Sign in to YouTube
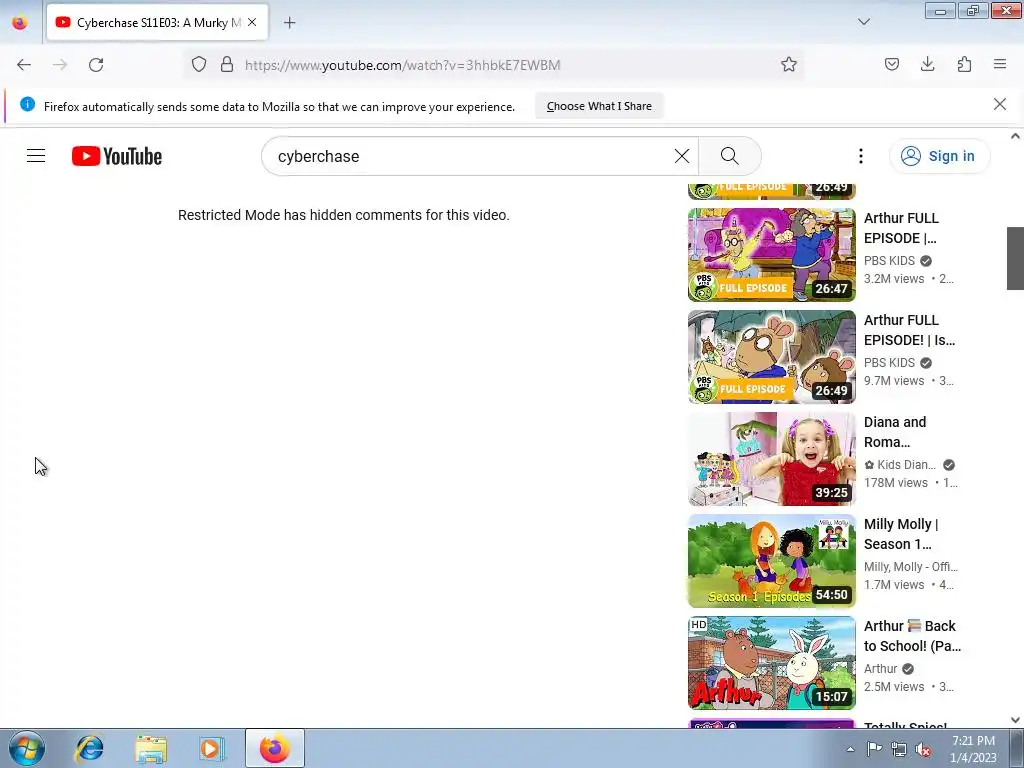1024x768 pixels. [x=939, y=156]
